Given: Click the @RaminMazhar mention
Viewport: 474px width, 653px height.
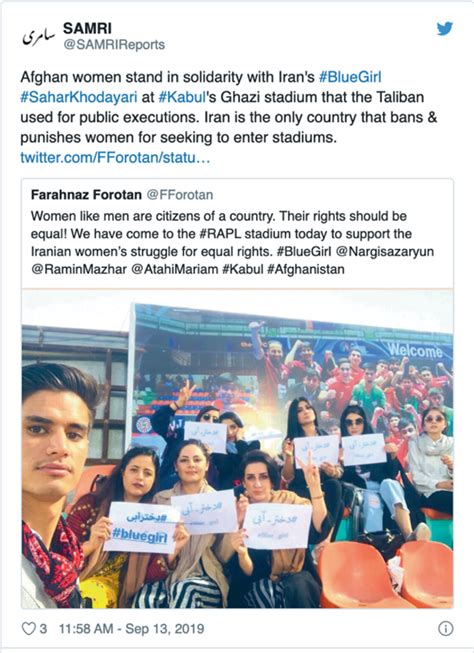Looking at the screenshot, I should point(79,269).
